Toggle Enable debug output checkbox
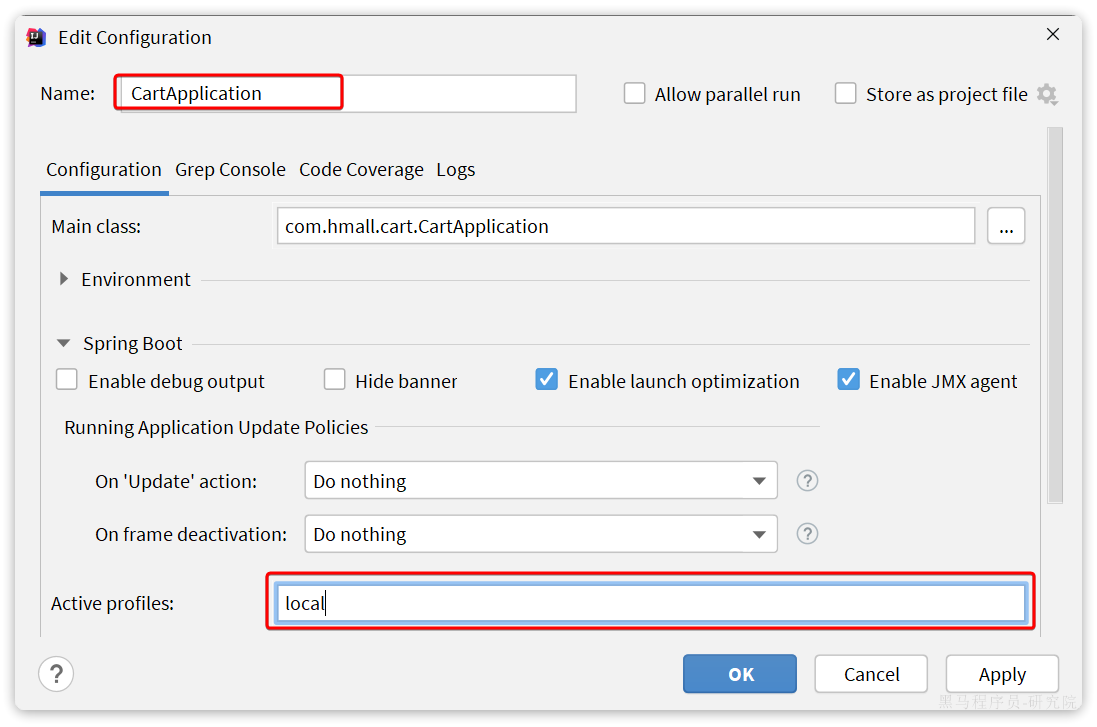 tap(67, 381)
